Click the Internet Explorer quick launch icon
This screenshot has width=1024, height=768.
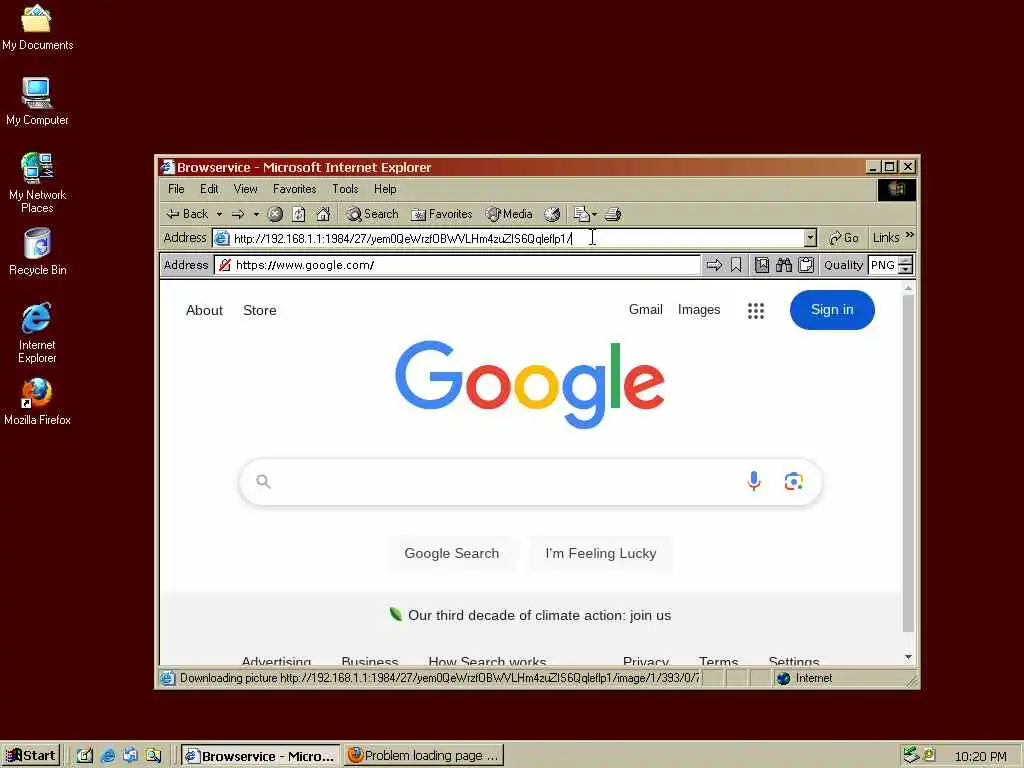click(108, 756)
